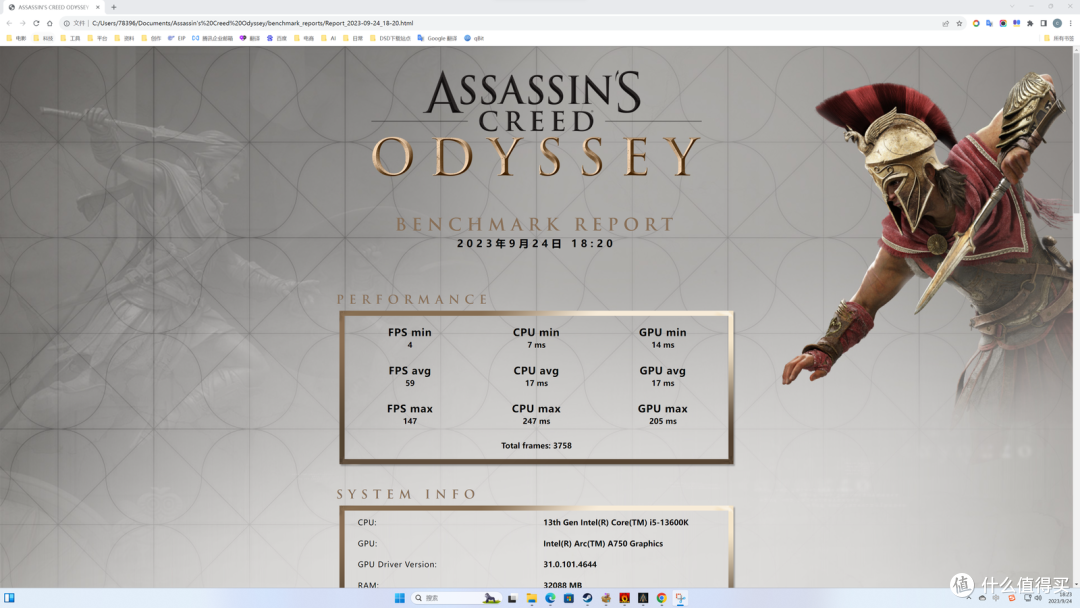Open the 电商 bookmark folder
The image size is (1080, 608).
[x=304, y=38]
